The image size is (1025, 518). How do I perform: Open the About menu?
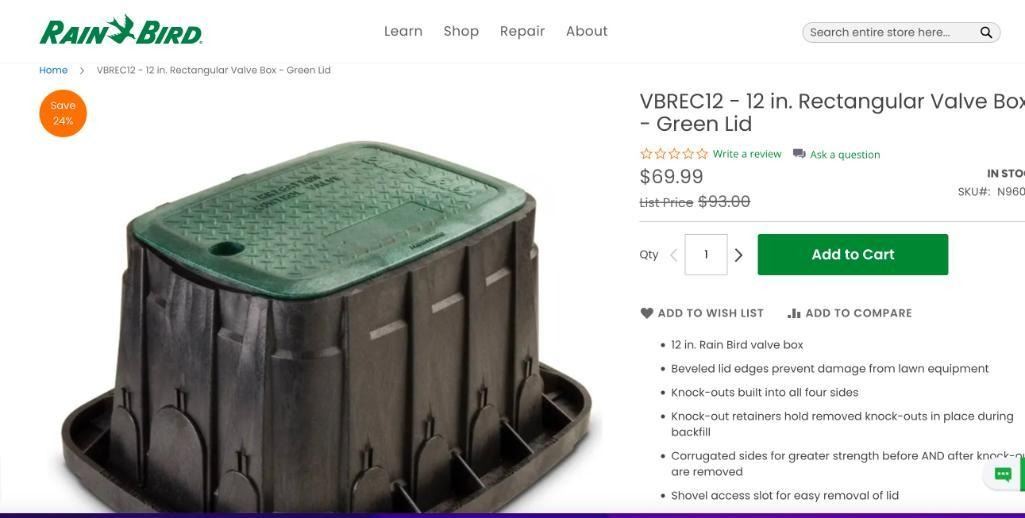pyautogui.click(x=586, y=31)
